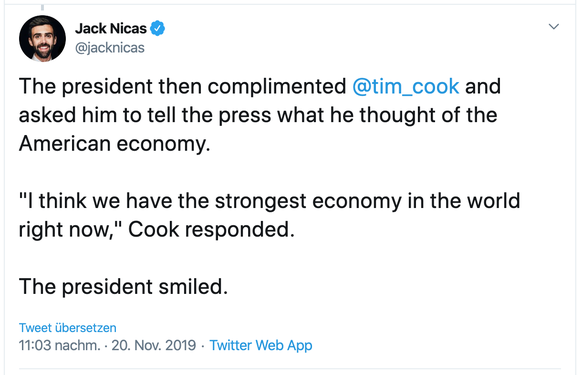Open the Jack Nicas display name
This screenshot has width=582, height=375.
tap(111, 28)
